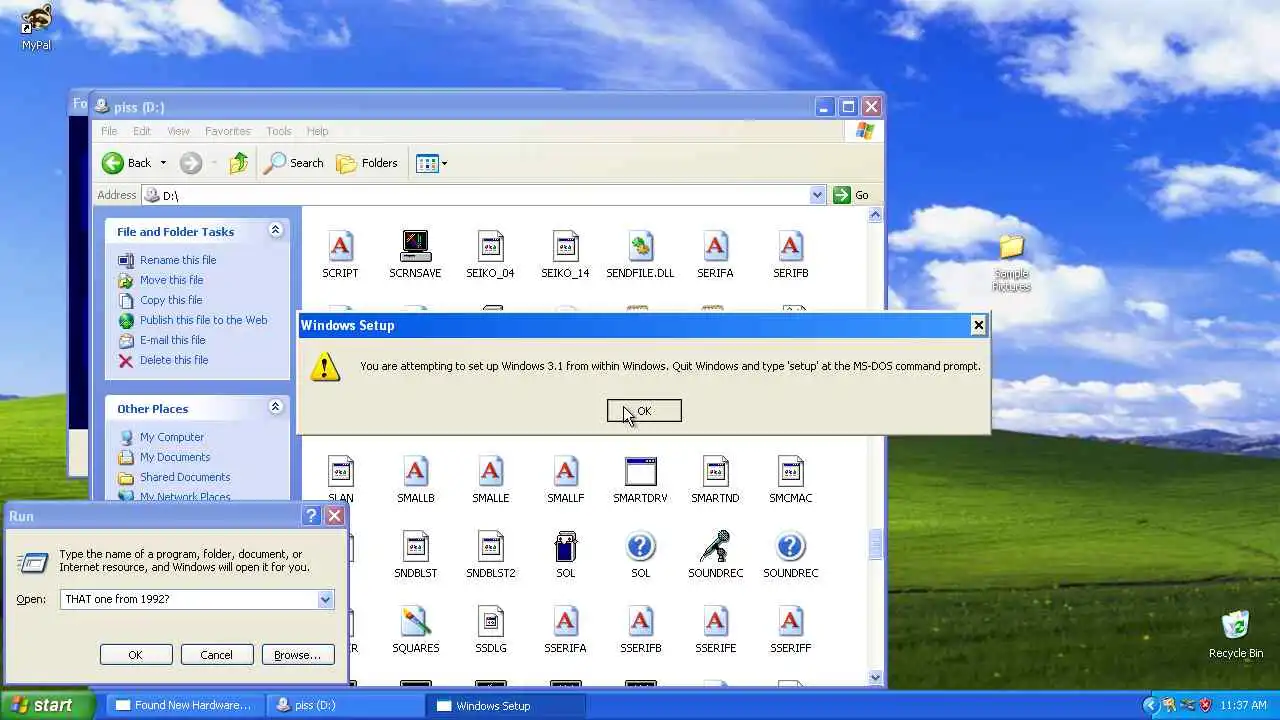The height and width of the screenshot is (720, 1280).
Task: Open the Tools menu
Action: (x=279, y=131)
